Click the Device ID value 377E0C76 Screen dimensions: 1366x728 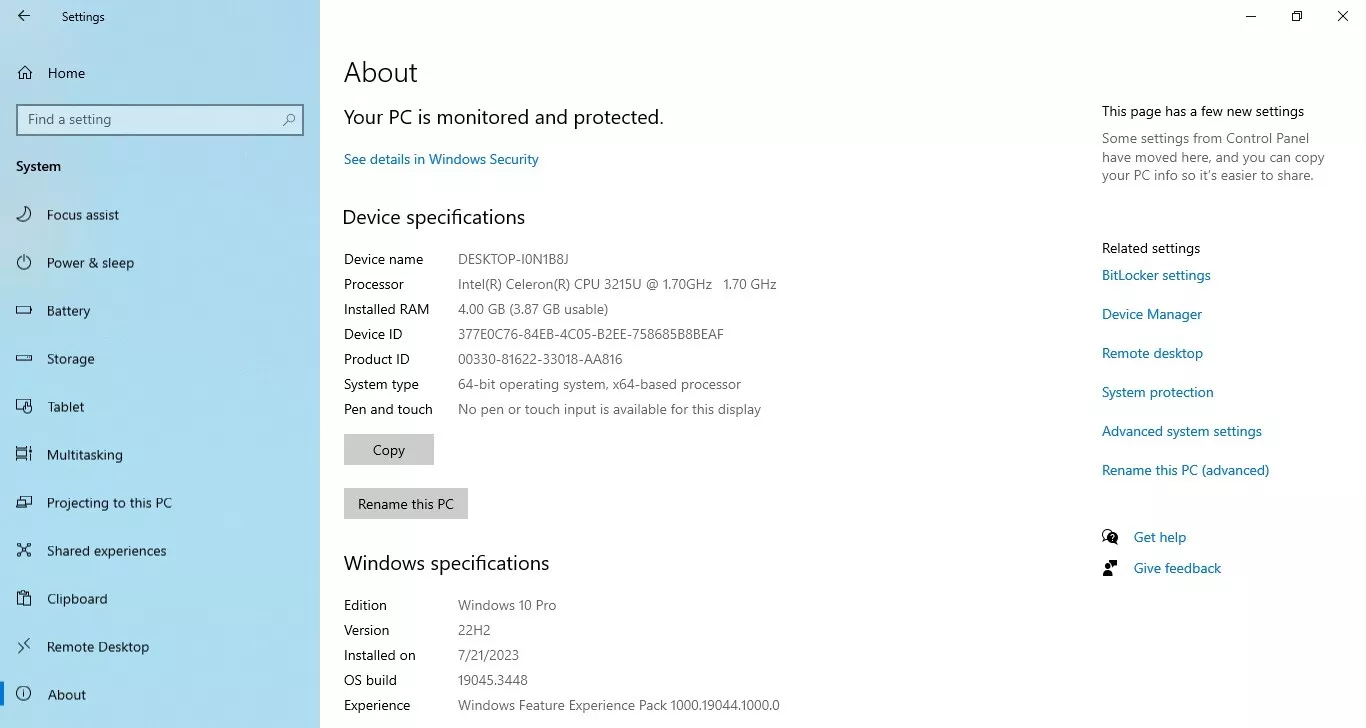coord(591,334)
